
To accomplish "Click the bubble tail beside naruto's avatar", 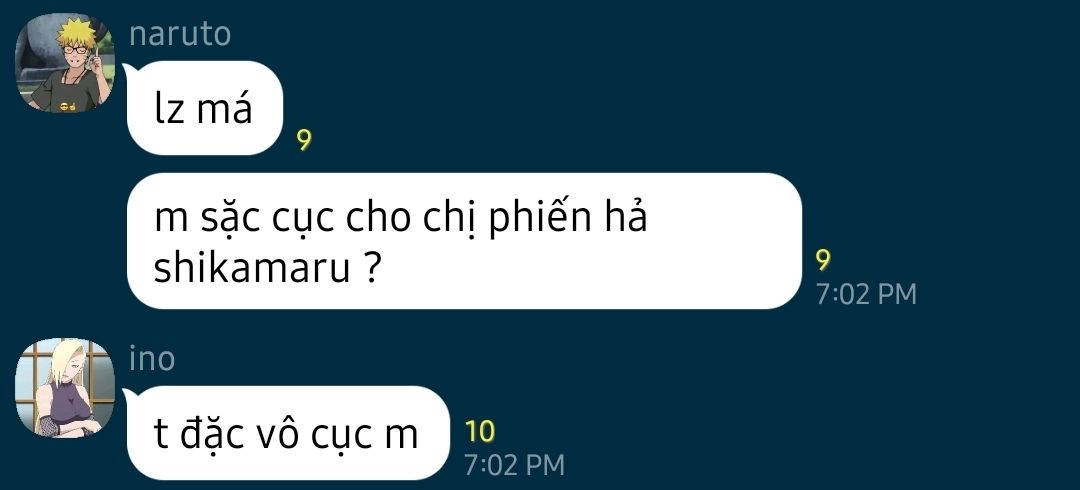I will coord(129,70).
